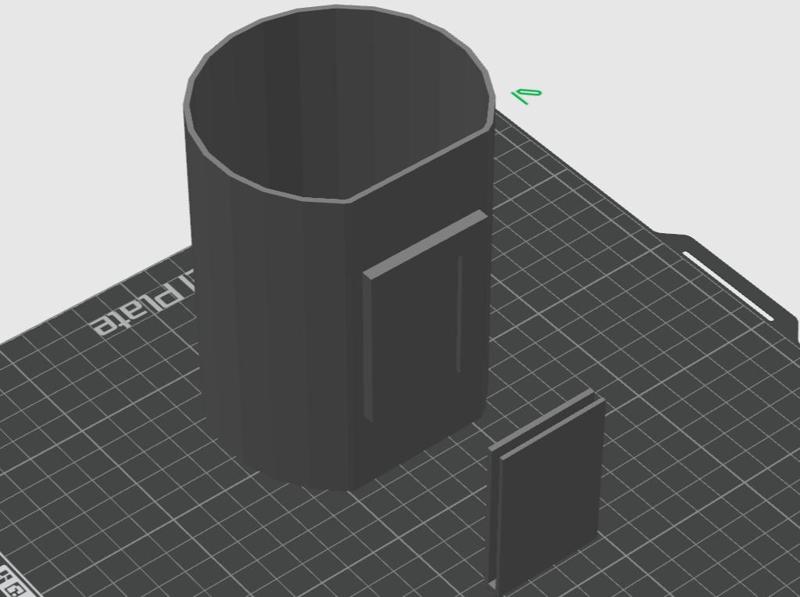Click the green plate number 01 label
This screenshot has width=800, height=597.
pyautogui.click(x=527, y=95)
